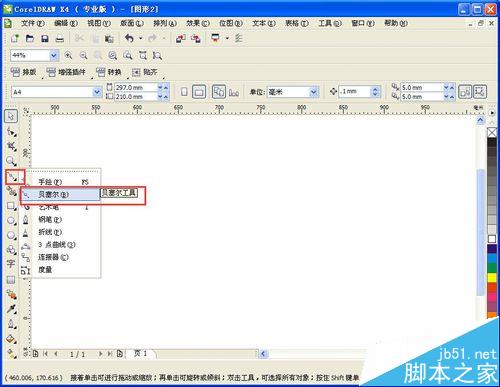
Task: Expand the Application Launcher dropdown arrow
Action: tap(227, 39)
